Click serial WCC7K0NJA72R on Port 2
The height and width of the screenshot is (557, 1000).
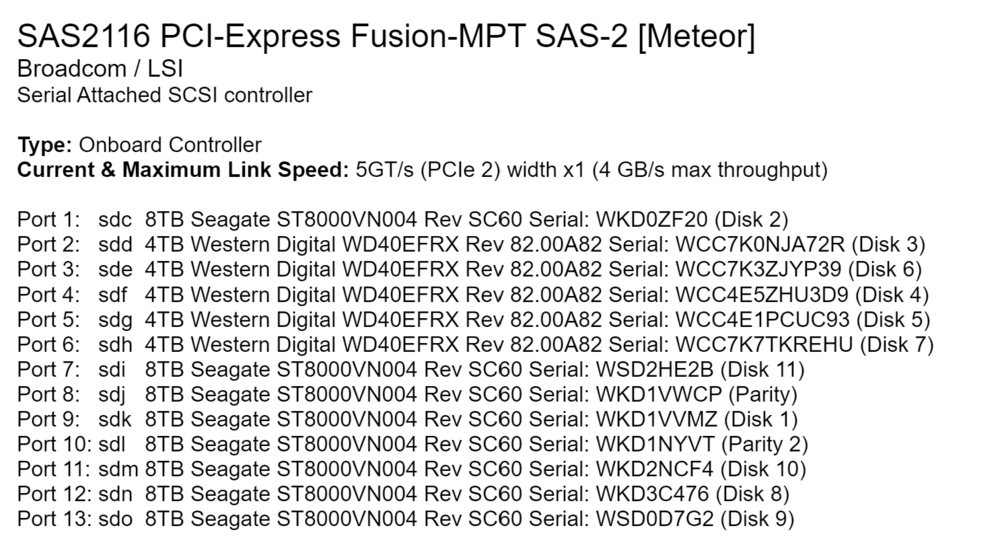point(760,244)
